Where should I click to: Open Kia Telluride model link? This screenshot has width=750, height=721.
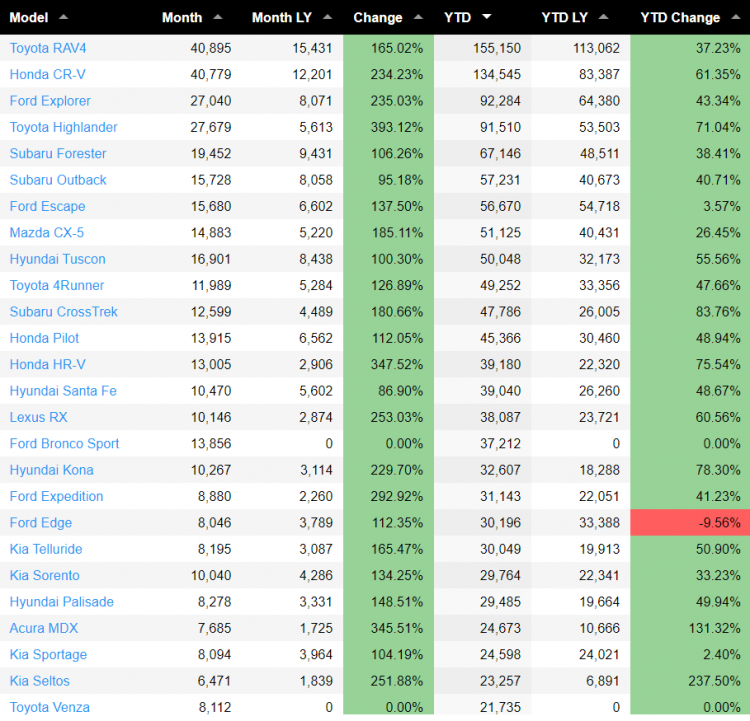click(x=46, y=549)
